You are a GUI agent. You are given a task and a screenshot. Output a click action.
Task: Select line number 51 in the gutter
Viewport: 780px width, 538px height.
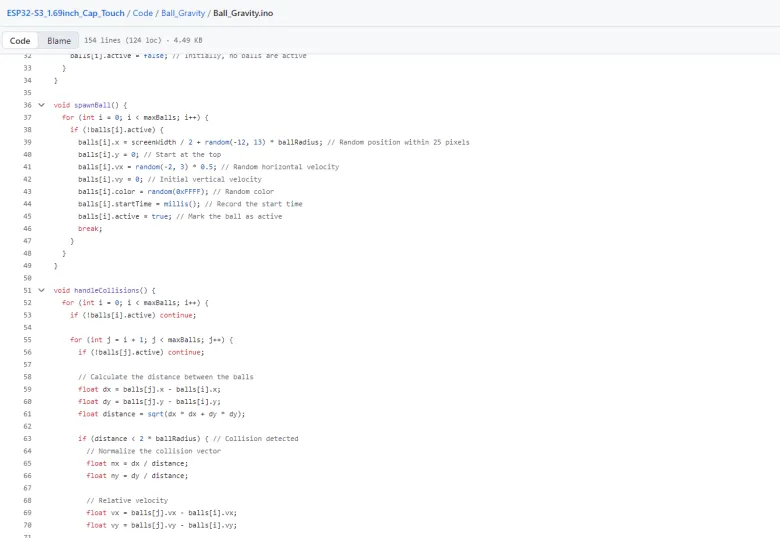tap(27, 290)
